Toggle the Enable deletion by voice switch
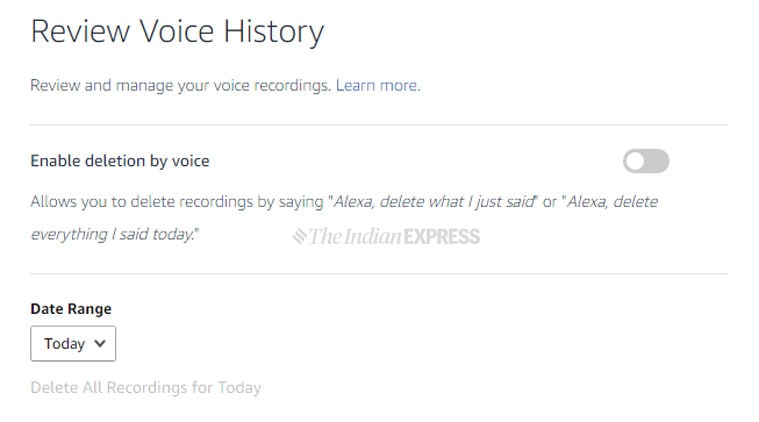The image size is (759, 422). point(646,161)
